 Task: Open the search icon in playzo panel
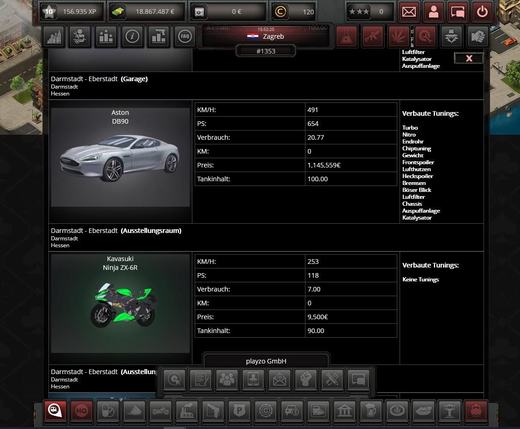point(174,379)
